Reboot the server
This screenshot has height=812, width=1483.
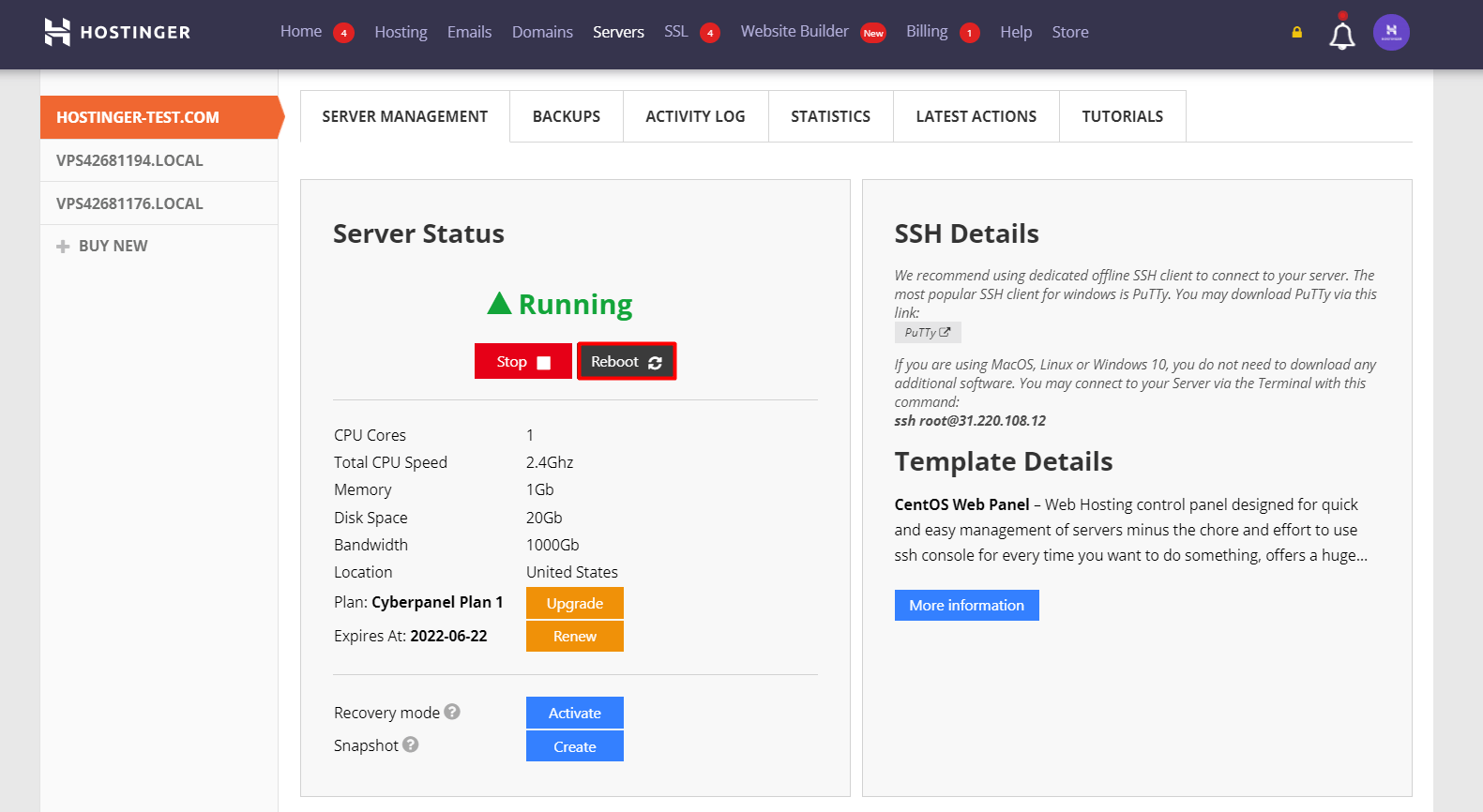627,362
